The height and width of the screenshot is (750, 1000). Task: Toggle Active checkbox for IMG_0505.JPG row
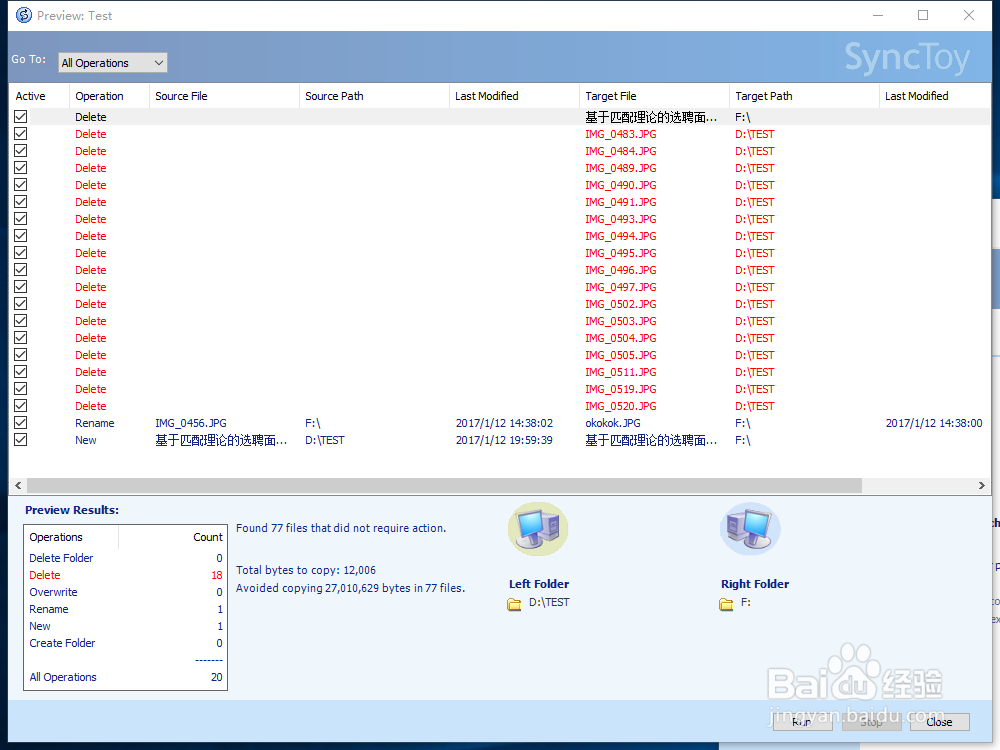click(20, 355)
